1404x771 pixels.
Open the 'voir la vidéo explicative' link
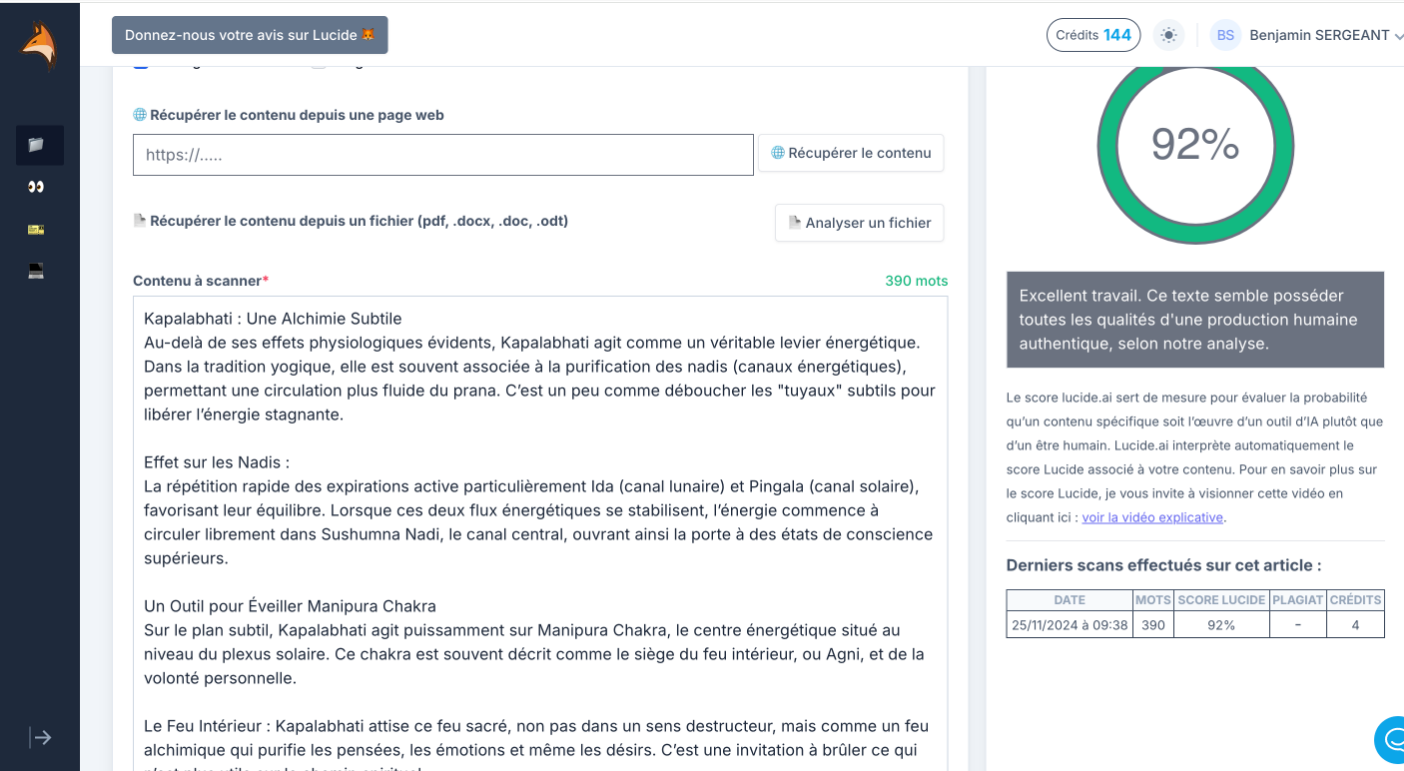[1152, 517]
